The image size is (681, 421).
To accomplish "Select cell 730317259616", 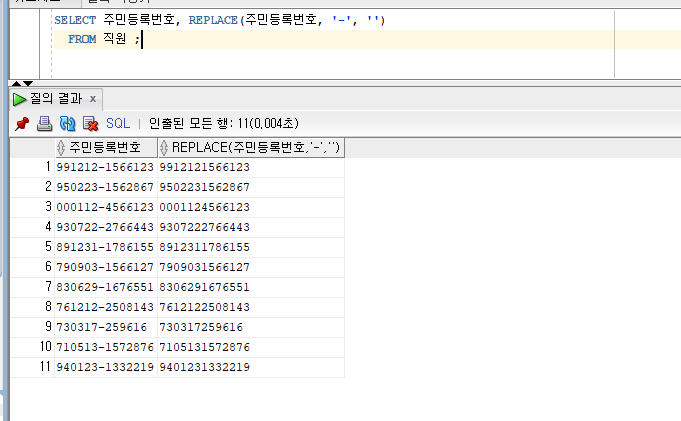I will pyautogui.click(x=251, y=327).
